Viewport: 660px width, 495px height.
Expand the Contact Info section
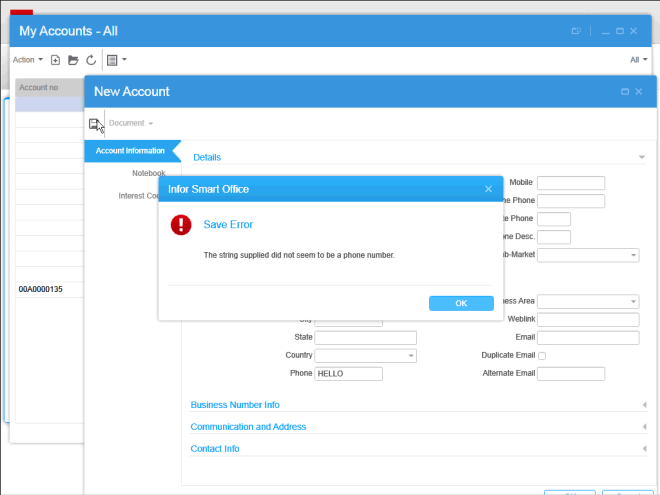215,449
